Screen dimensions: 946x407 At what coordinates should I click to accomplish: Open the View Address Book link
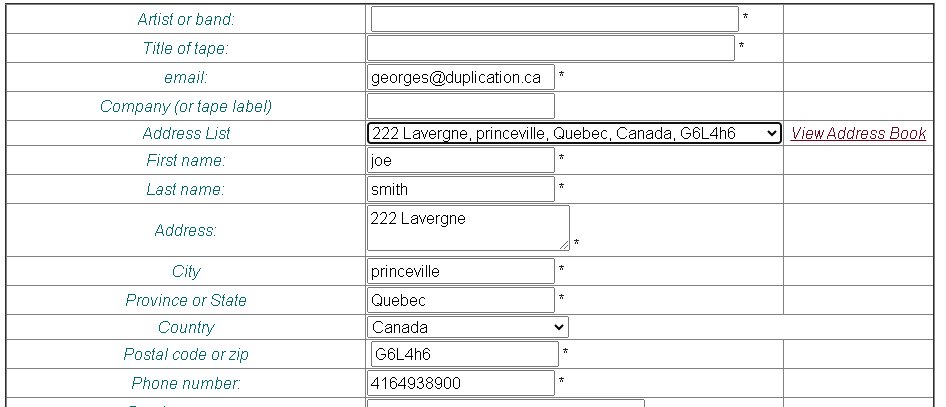pos(858,133)
